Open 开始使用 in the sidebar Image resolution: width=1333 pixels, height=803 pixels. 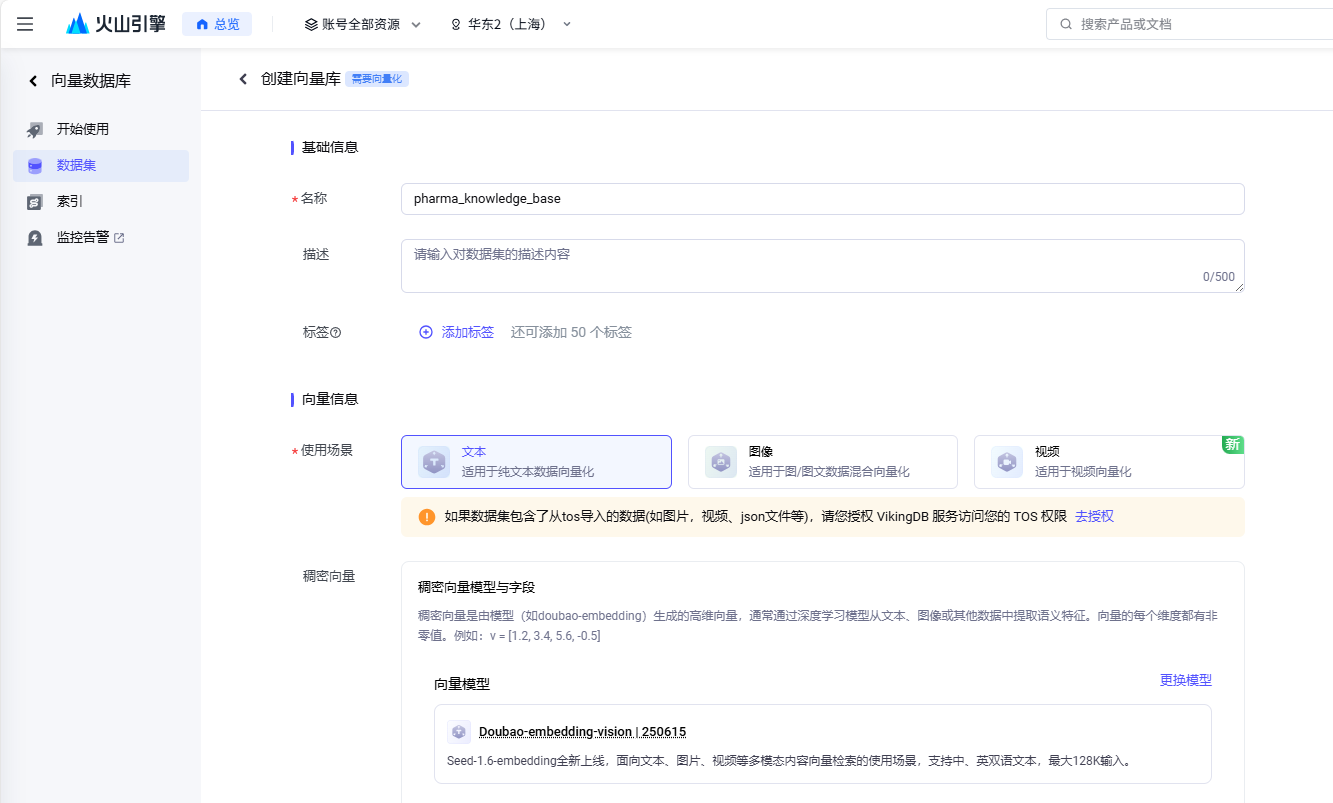coord(83,129)
